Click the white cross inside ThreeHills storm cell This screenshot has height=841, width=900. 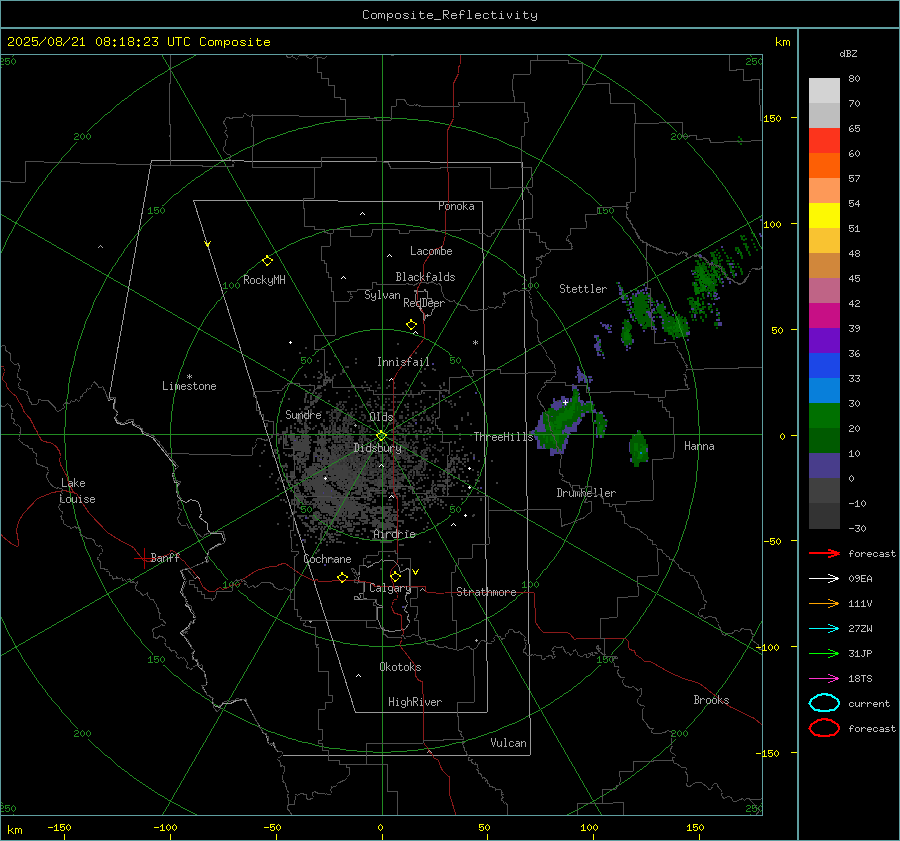tap(565, 402)
